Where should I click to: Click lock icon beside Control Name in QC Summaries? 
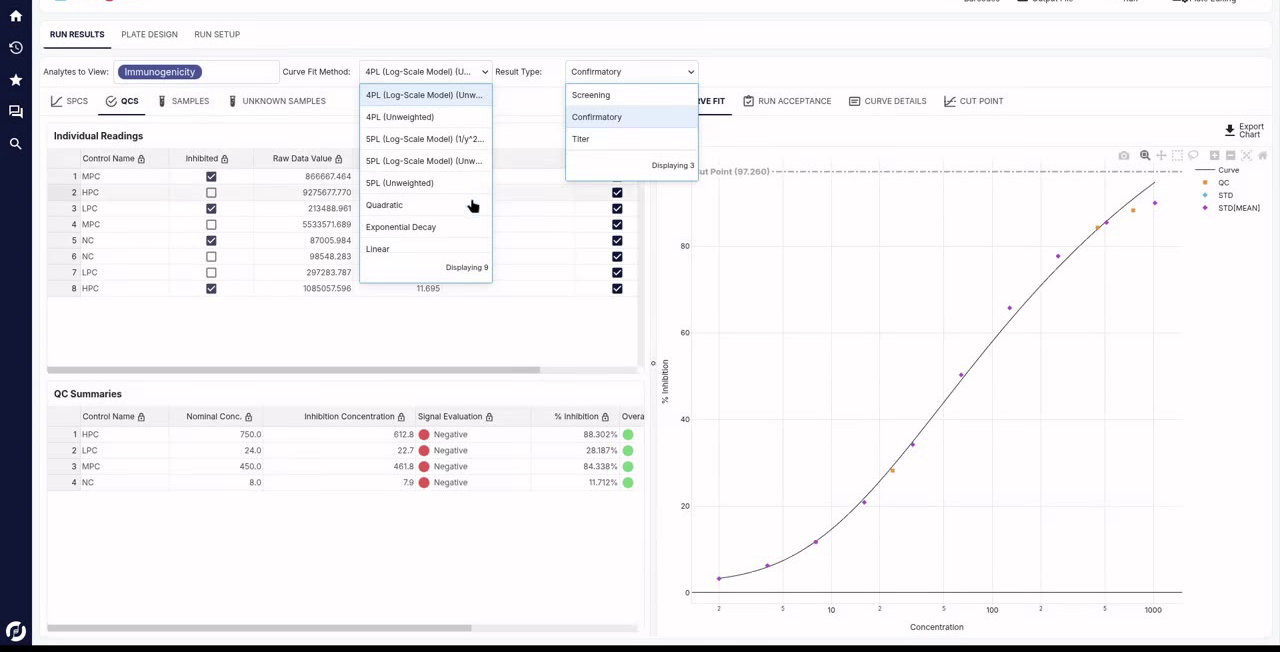pos(141,417)
